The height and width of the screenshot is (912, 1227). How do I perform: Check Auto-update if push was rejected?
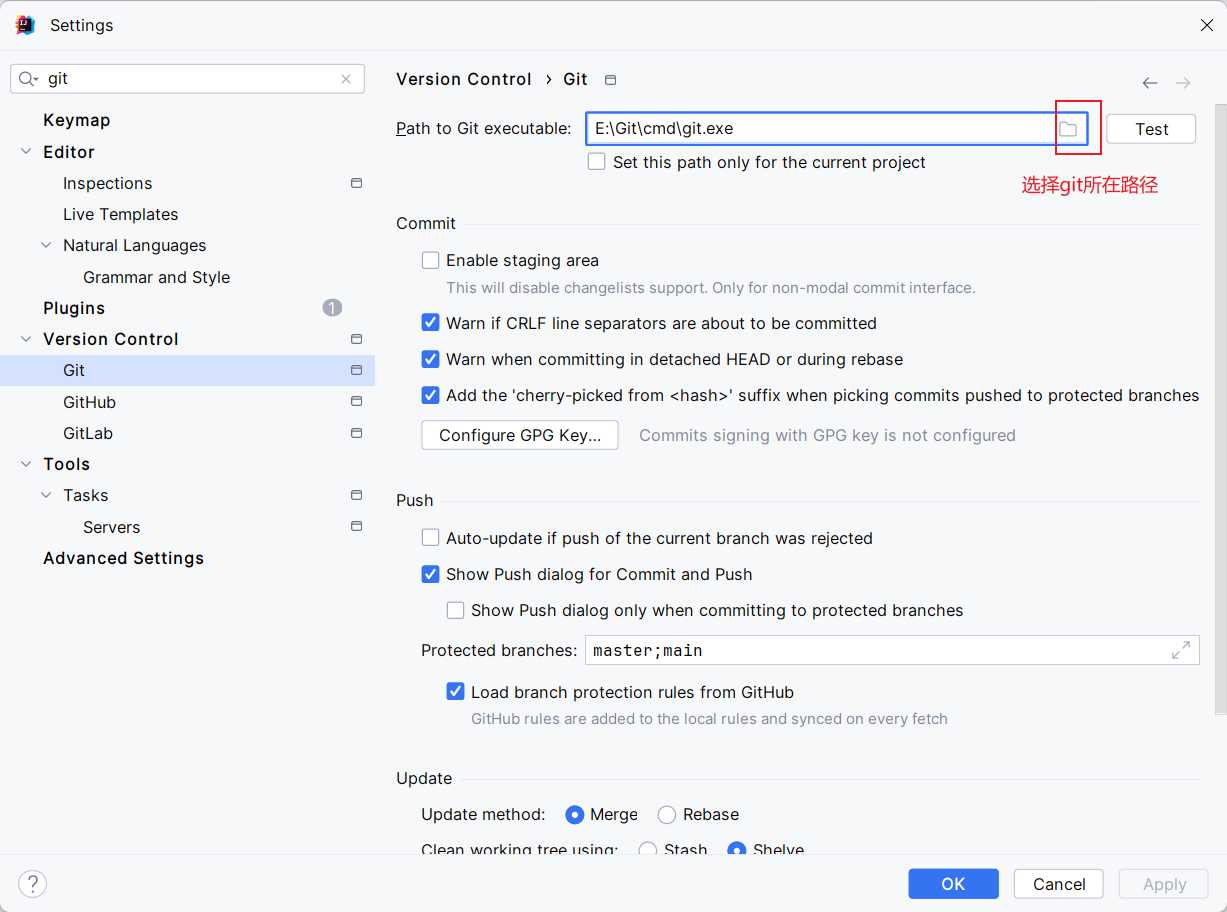(431, 538)
